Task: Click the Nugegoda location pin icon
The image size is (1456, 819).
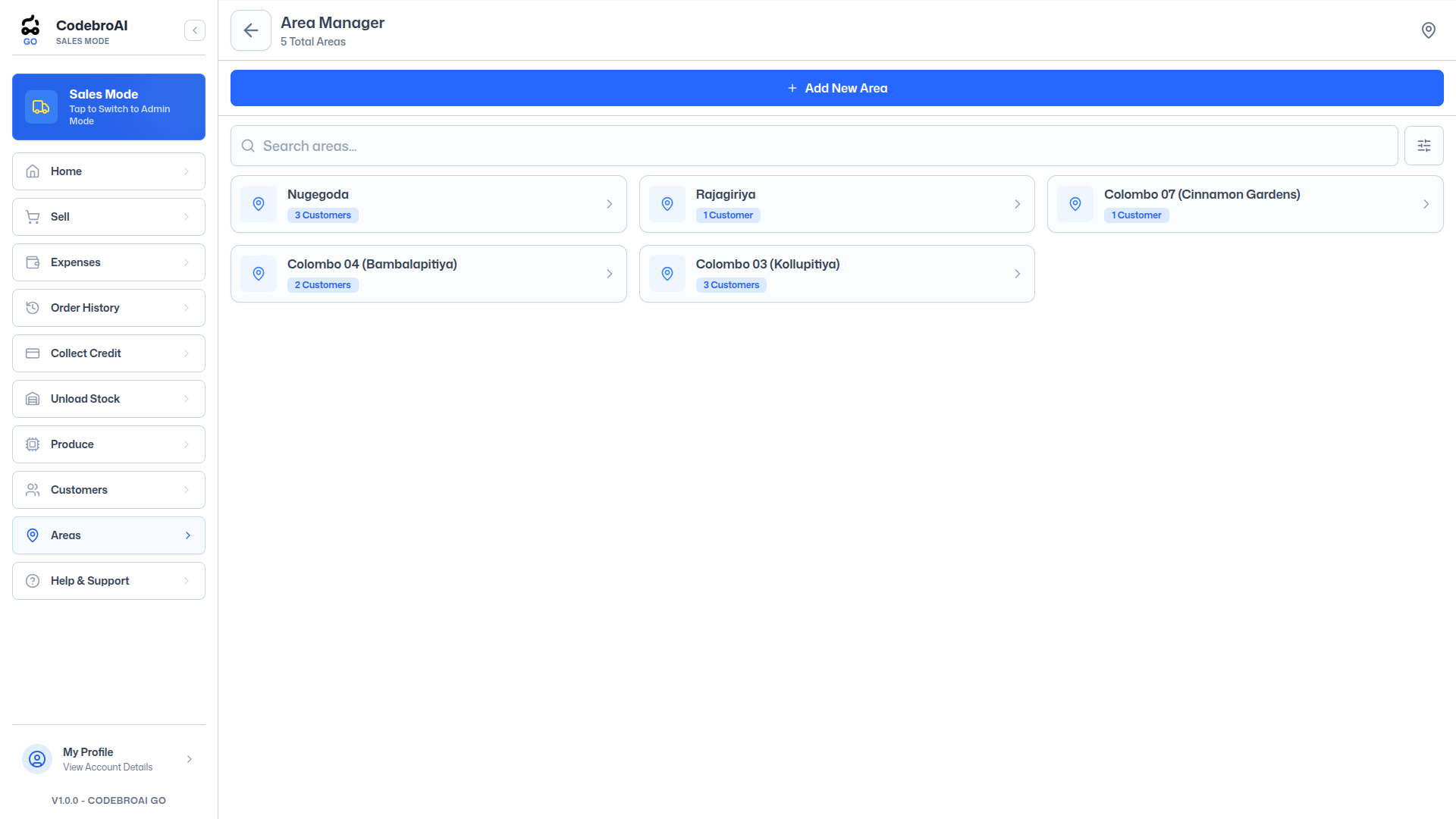Action: (259, 204)
